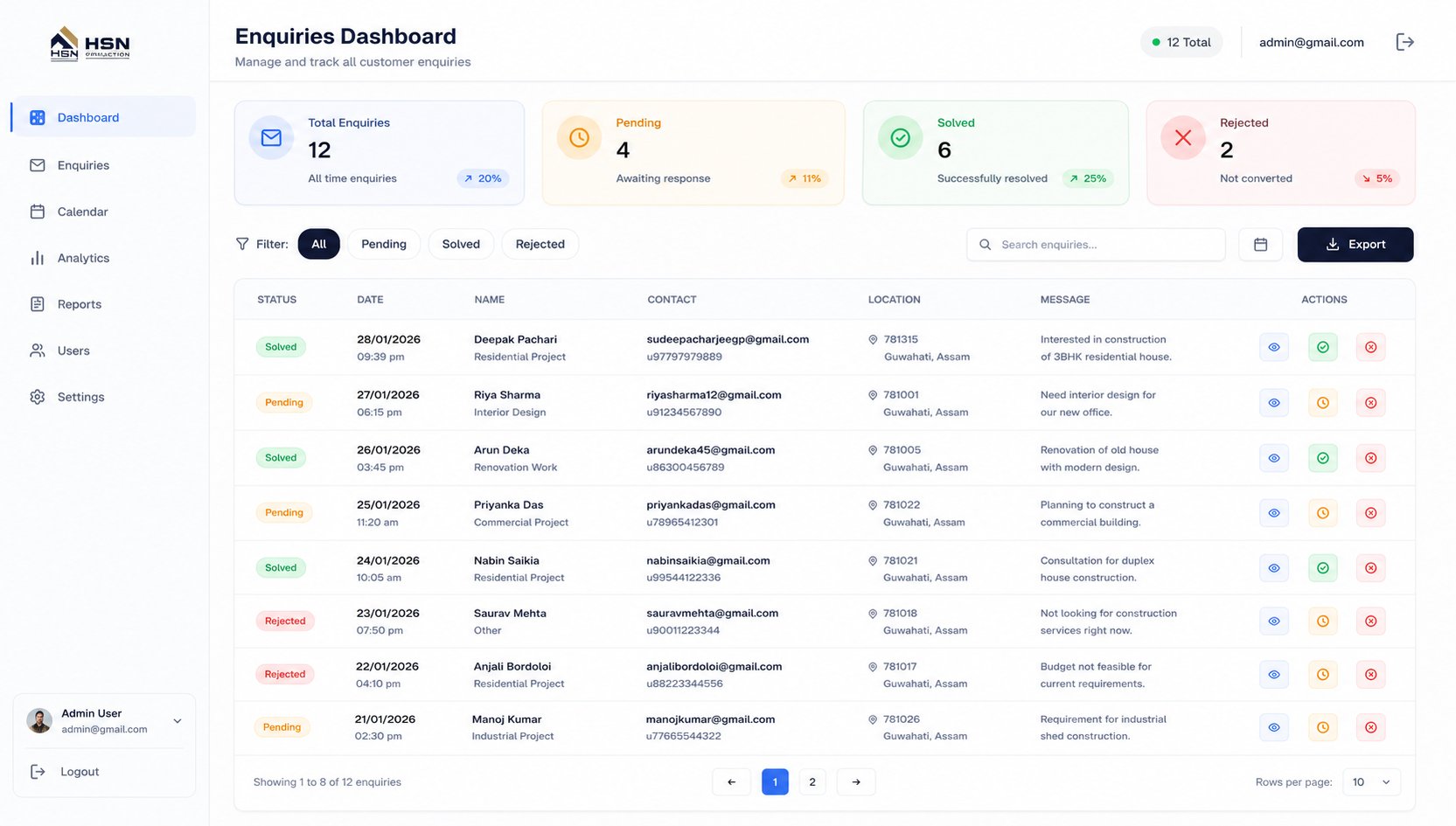Click the DATE column header
Viewport: 1456px width, 826px height.
click(x=370, y=300)
